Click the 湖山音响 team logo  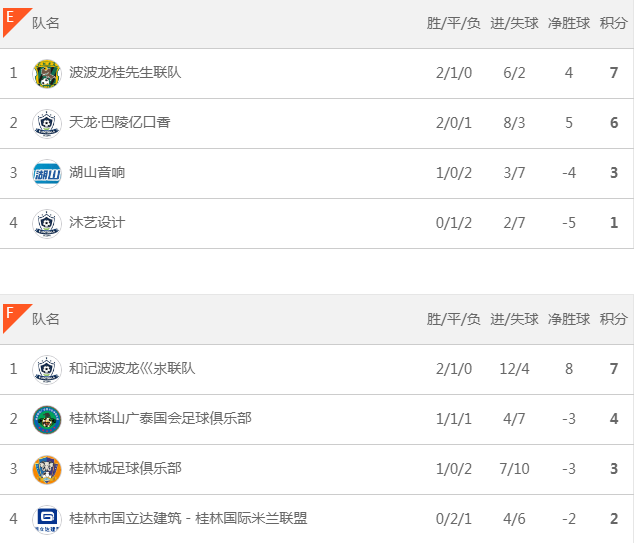coord(46,173)
